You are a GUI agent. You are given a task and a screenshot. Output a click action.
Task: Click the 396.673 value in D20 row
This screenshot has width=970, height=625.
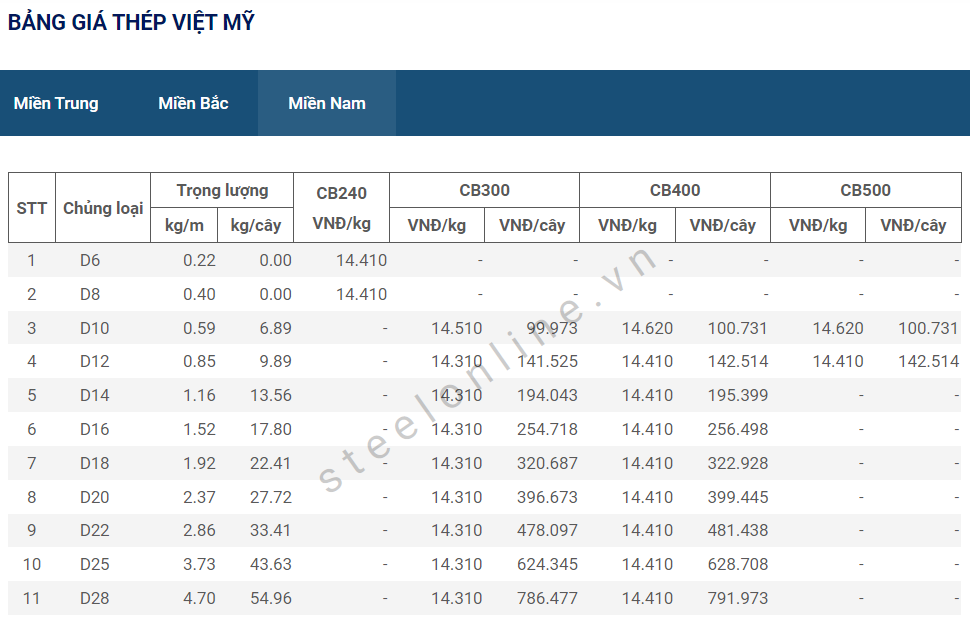click(x=547, y=498)
